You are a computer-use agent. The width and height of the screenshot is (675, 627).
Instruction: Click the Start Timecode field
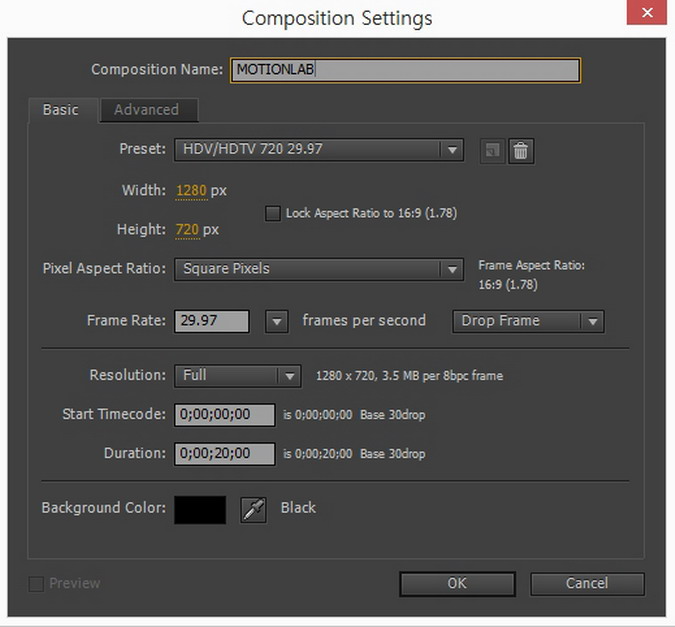tap(224, 415)
